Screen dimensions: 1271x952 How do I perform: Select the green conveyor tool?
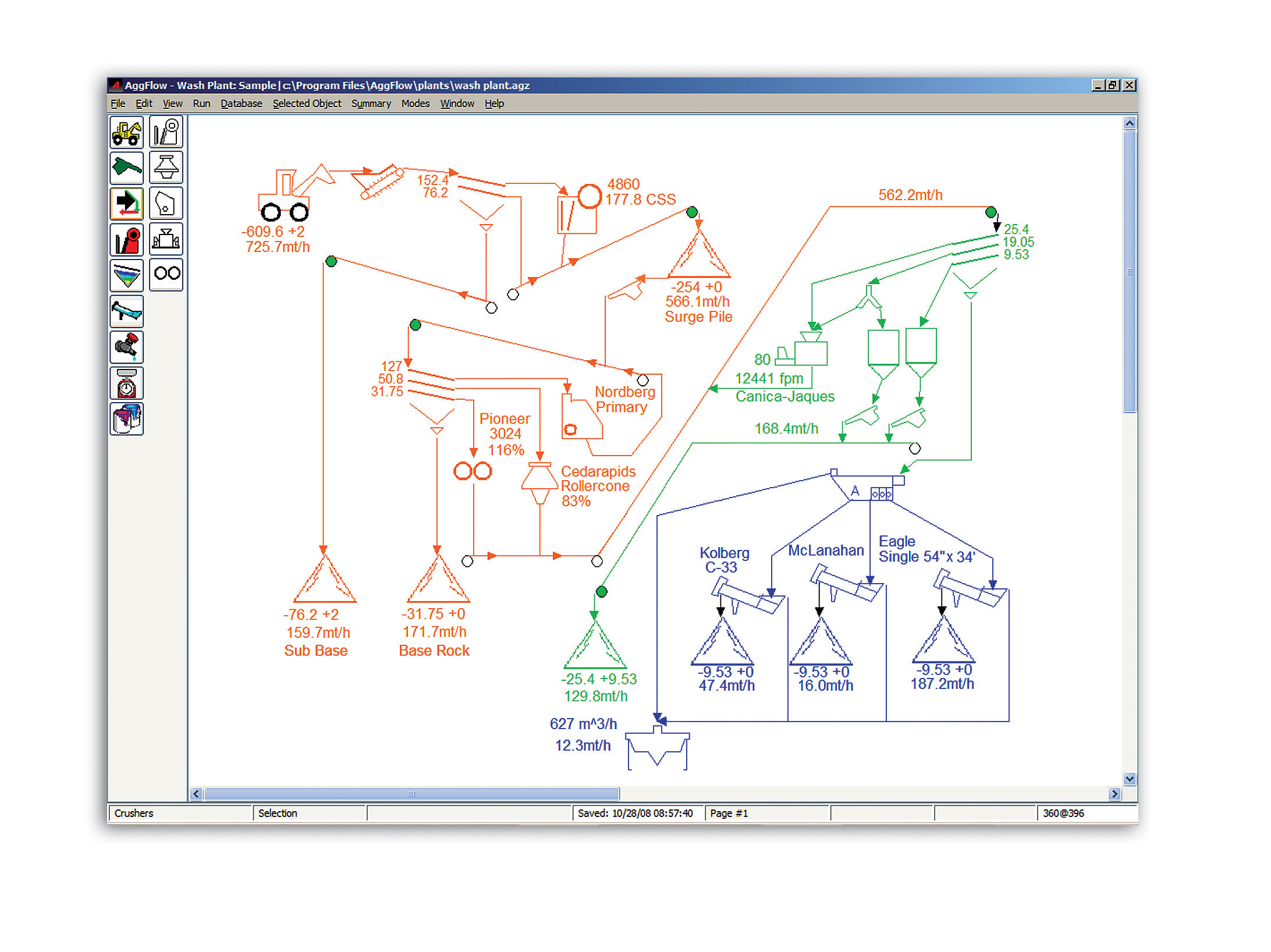pos(127,168)
